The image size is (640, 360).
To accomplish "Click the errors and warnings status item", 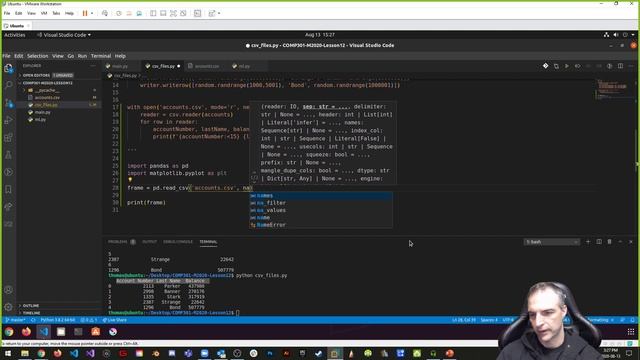I will tap(89, 320).
